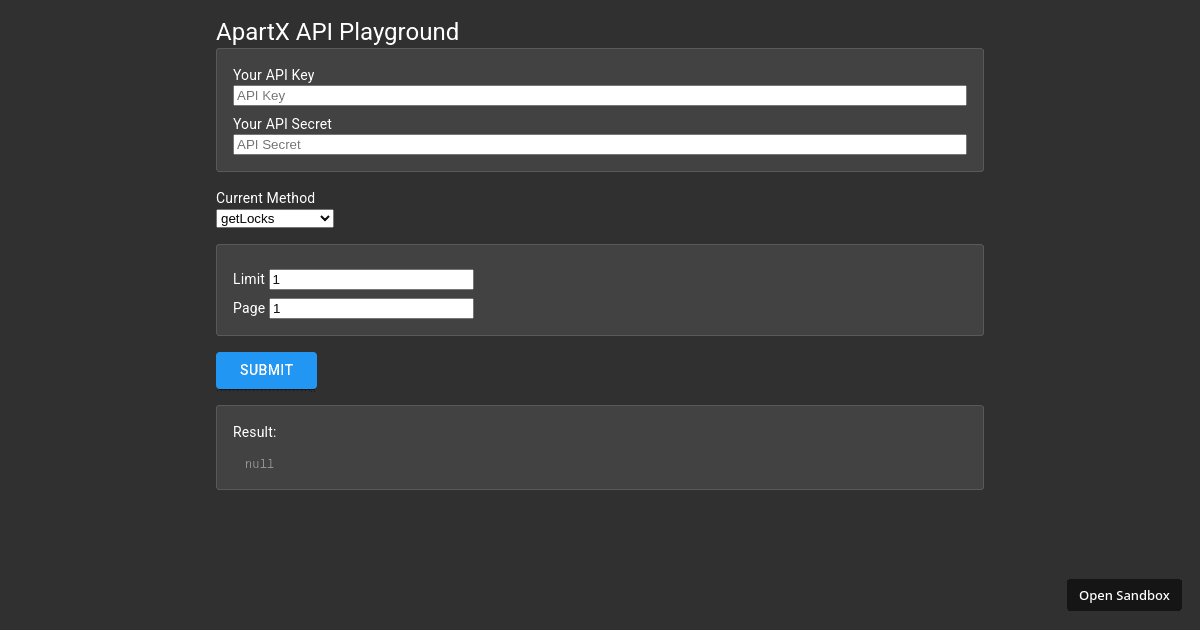
Task: Click the Page number input
Action: click(371, 308)
